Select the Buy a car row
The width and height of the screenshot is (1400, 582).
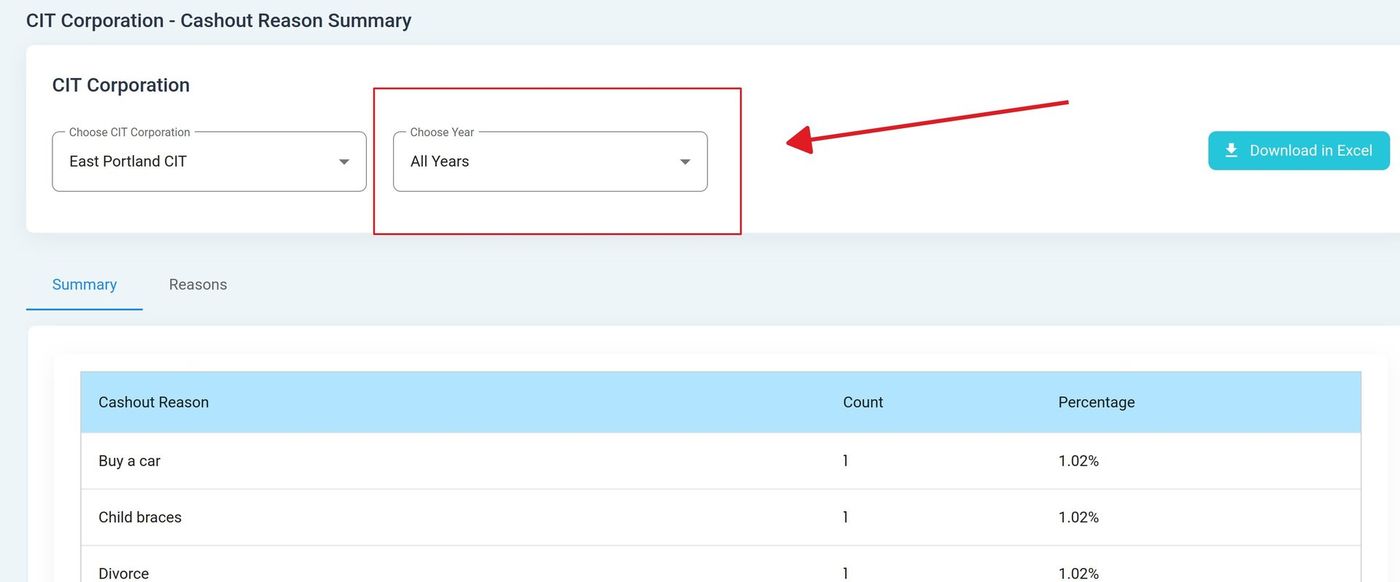coord(130,461)
